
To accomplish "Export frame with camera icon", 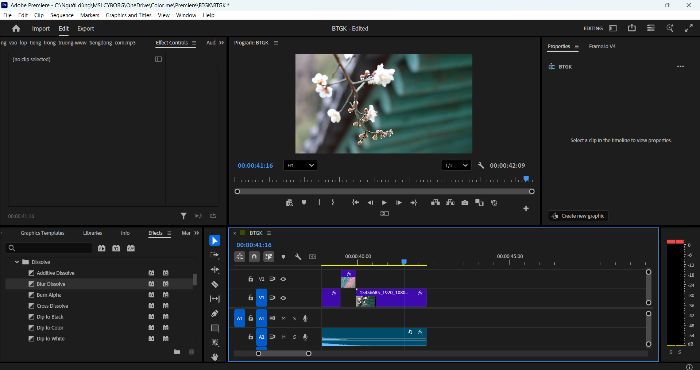I will coord(465,203).
